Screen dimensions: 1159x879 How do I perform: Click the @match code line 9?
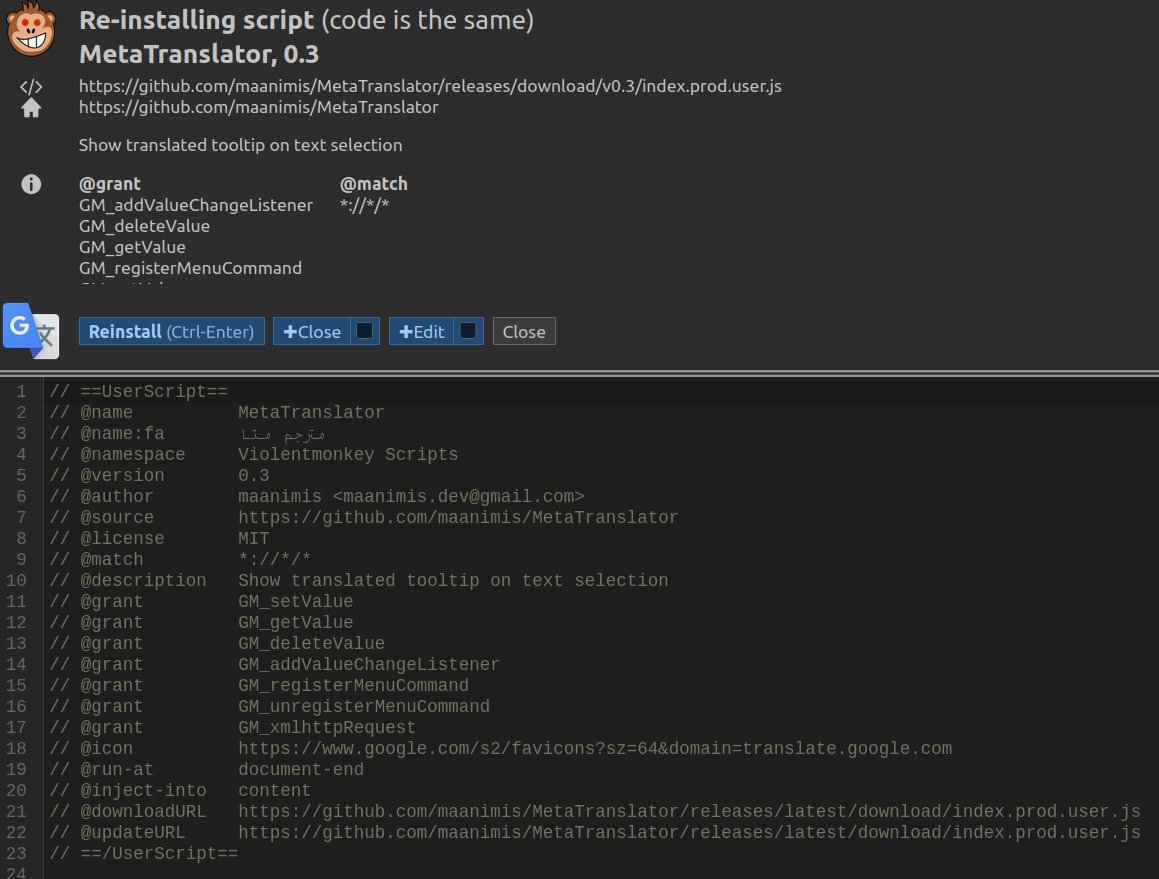click(x=180, y=560)
